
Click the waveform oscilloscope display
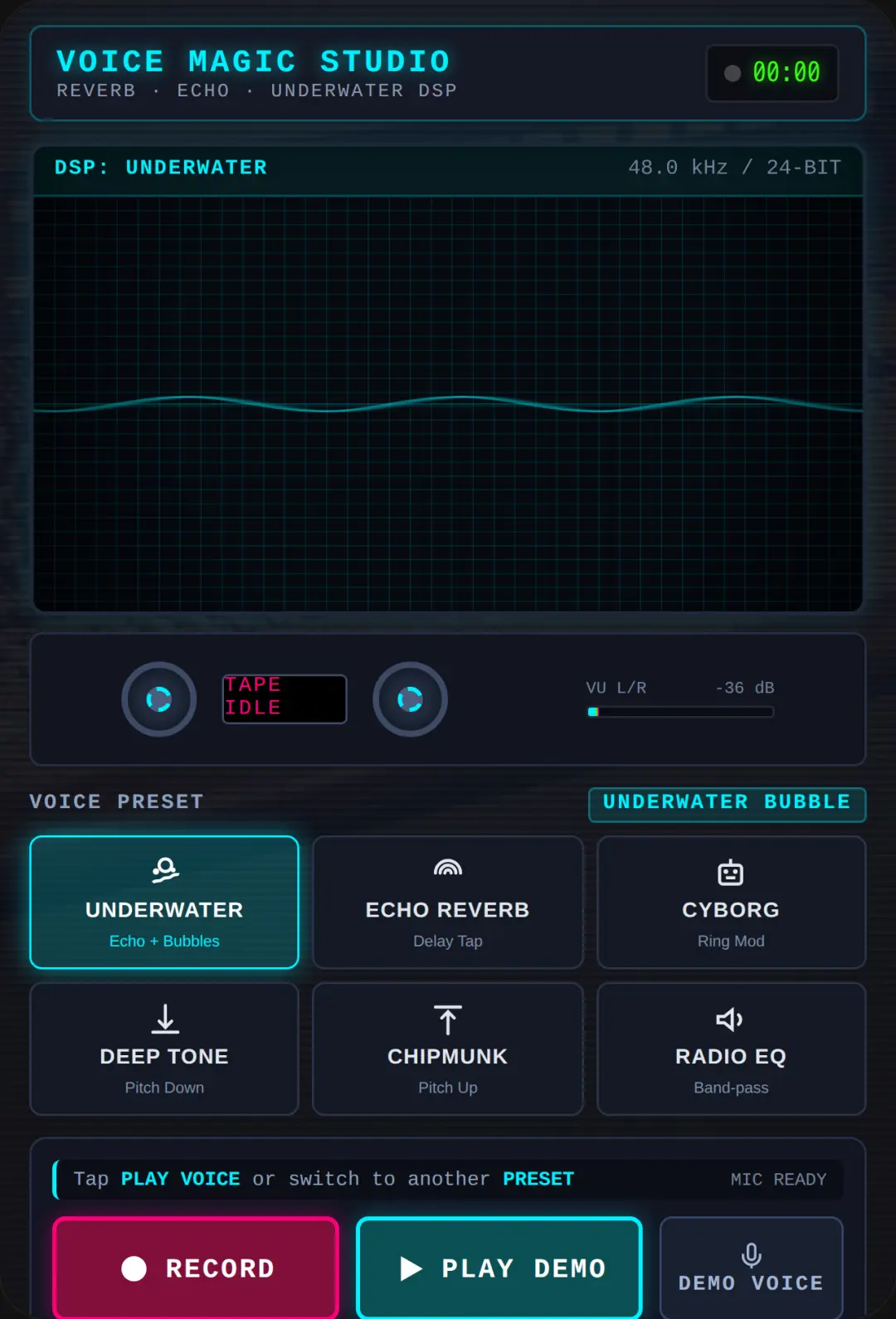click(x=448, y=404)
